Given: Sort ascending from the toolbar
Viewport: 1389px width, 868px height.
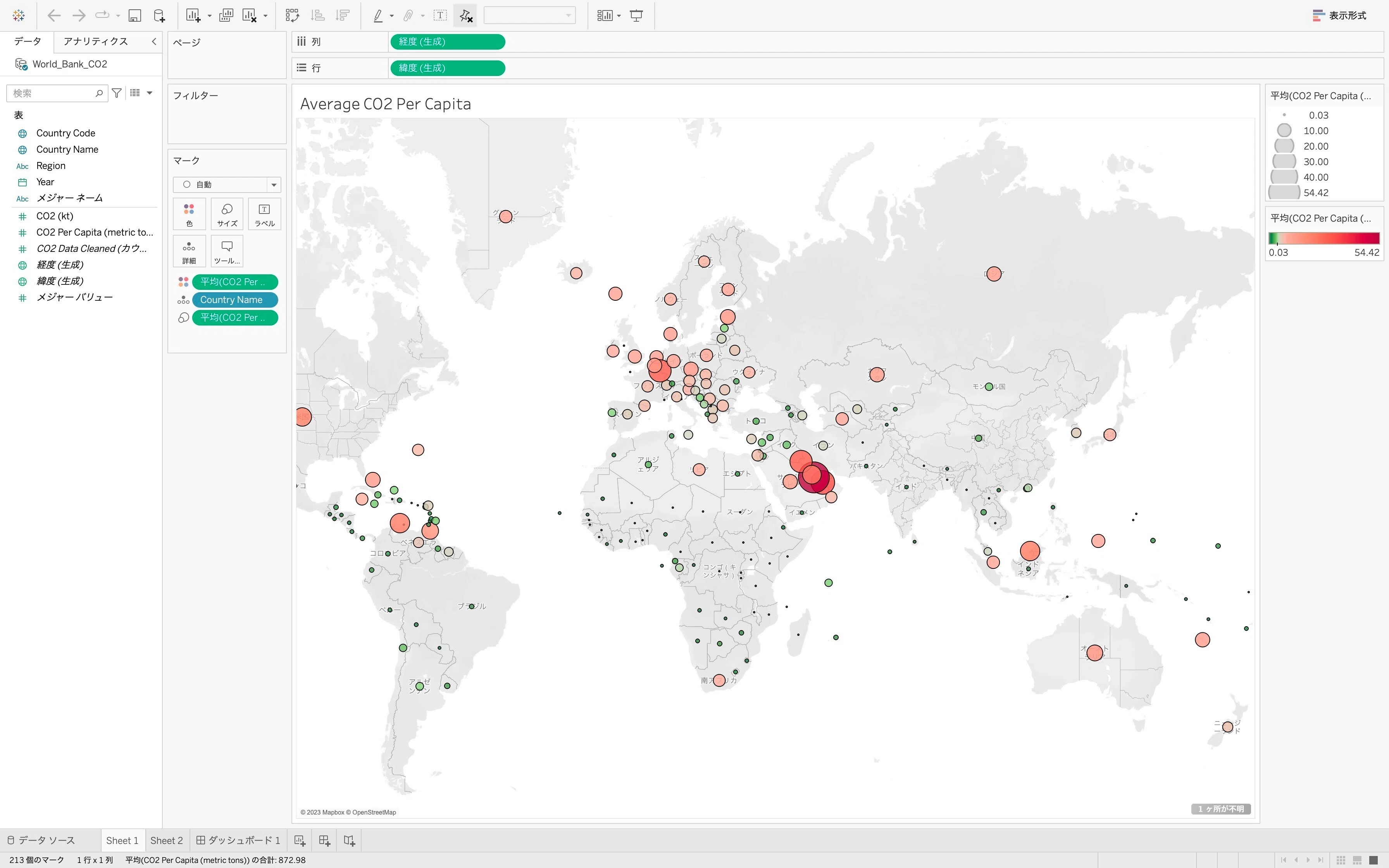Looking at the screenshot, I should point(317,15).
